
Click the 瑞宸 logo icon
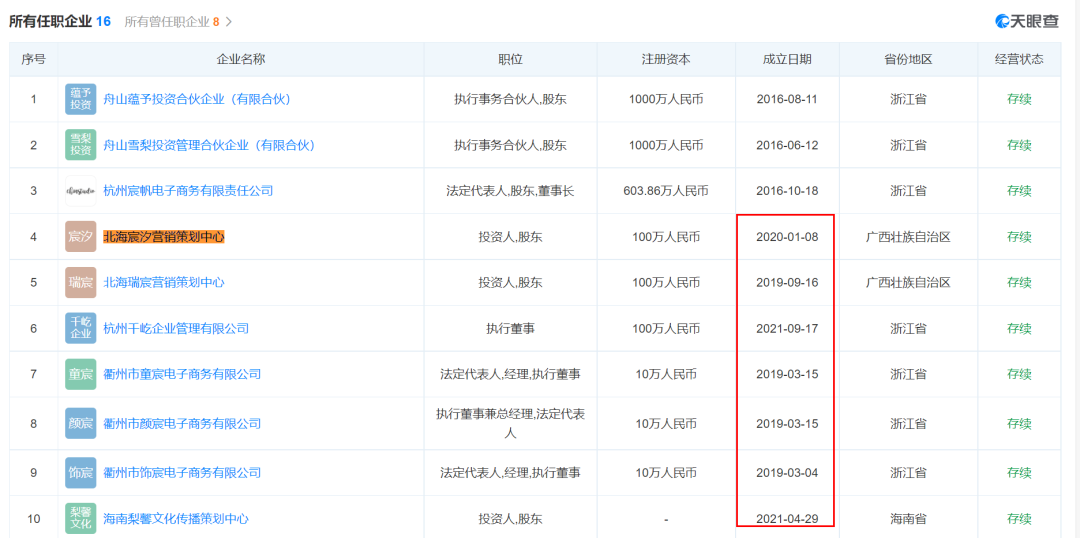click(x=81, y=283)
